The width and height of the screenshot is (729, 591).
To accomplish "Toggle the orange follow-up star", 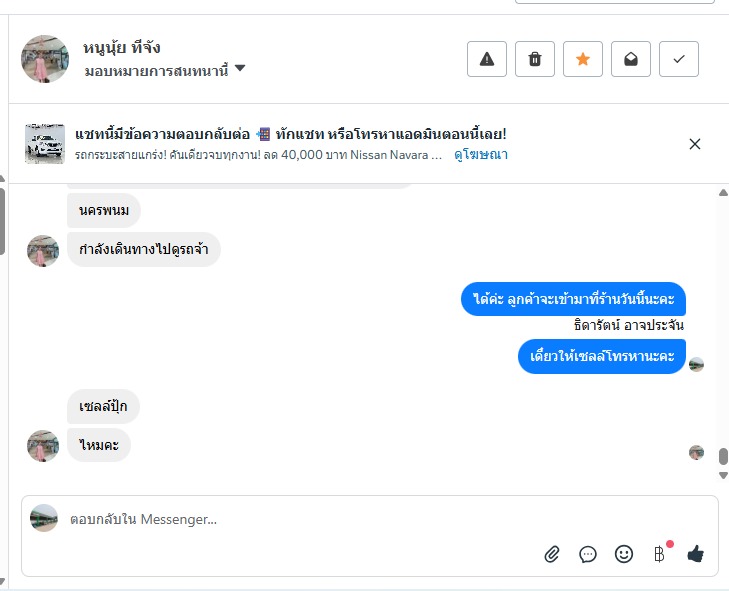I will click(x=583, y=59).
